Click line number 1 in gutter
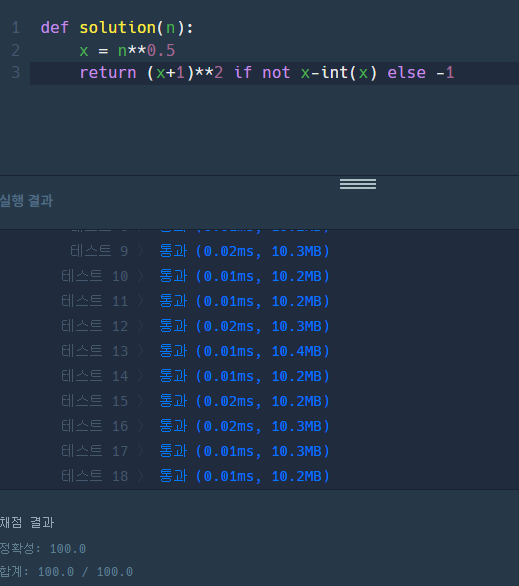The image size is (519, 586). click(x=16, y=28)
